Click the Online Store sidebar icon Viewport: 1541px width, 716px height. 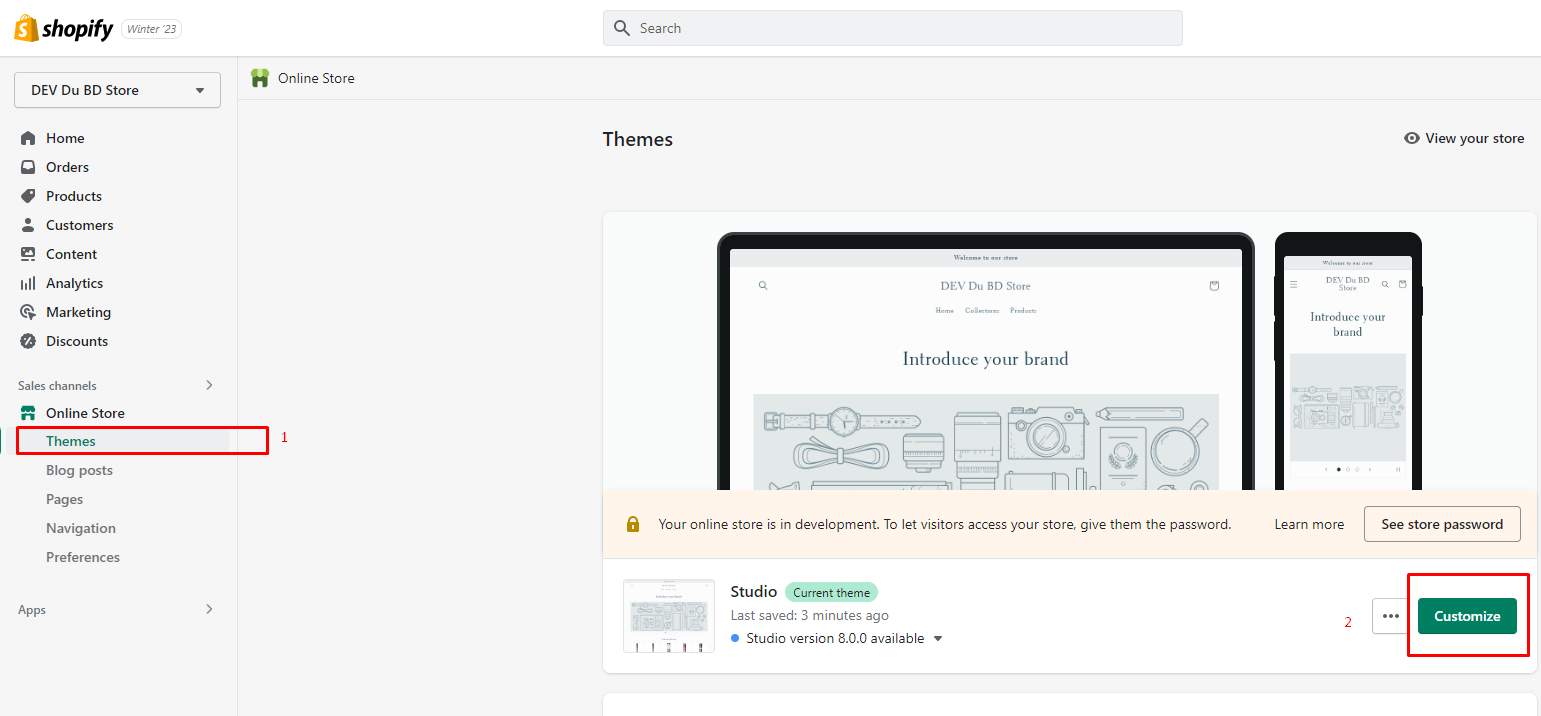pyautogui.click(x=28, y=413)
